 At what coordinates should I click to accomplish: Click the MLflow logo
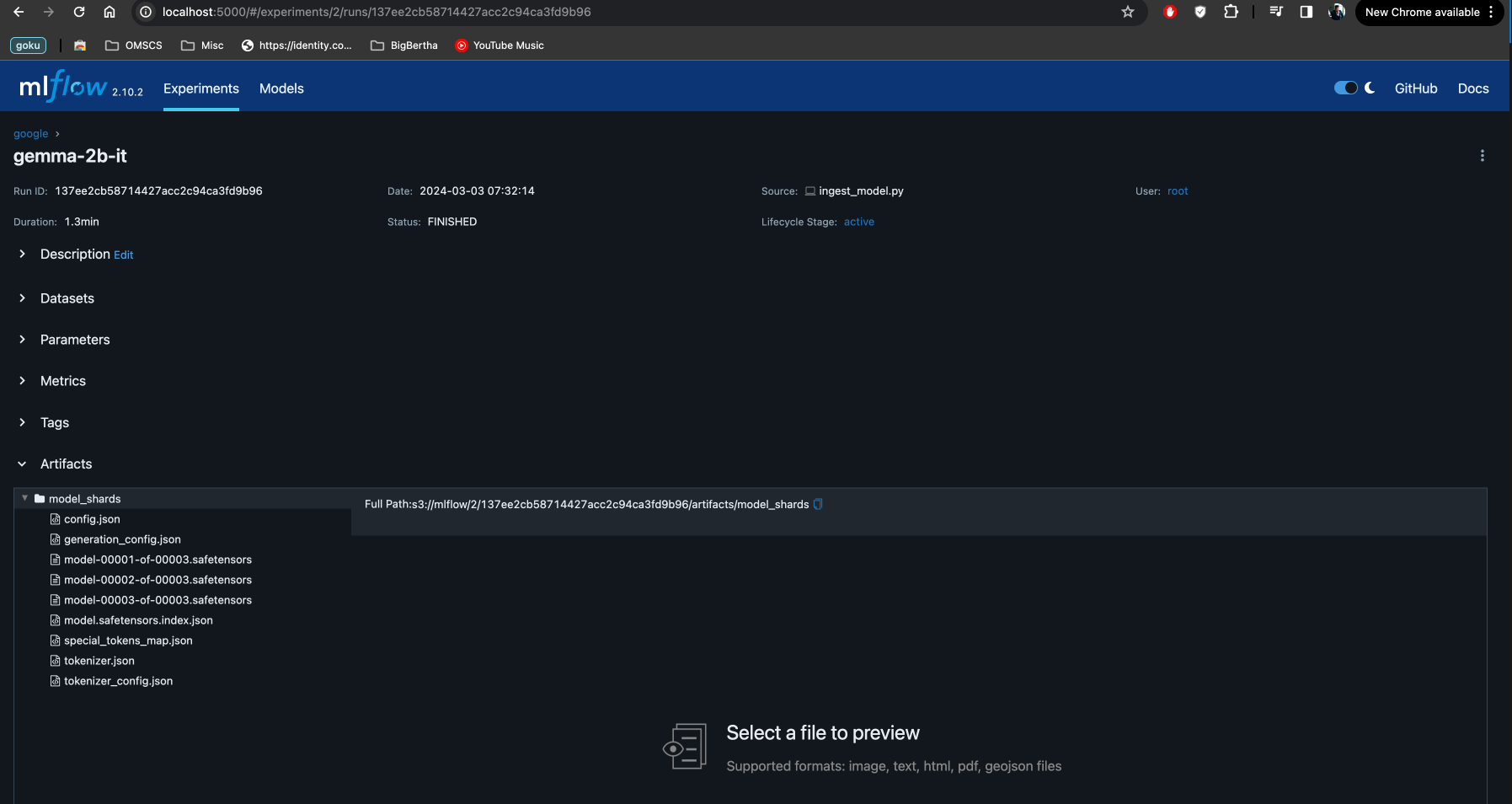pos(63,86)
